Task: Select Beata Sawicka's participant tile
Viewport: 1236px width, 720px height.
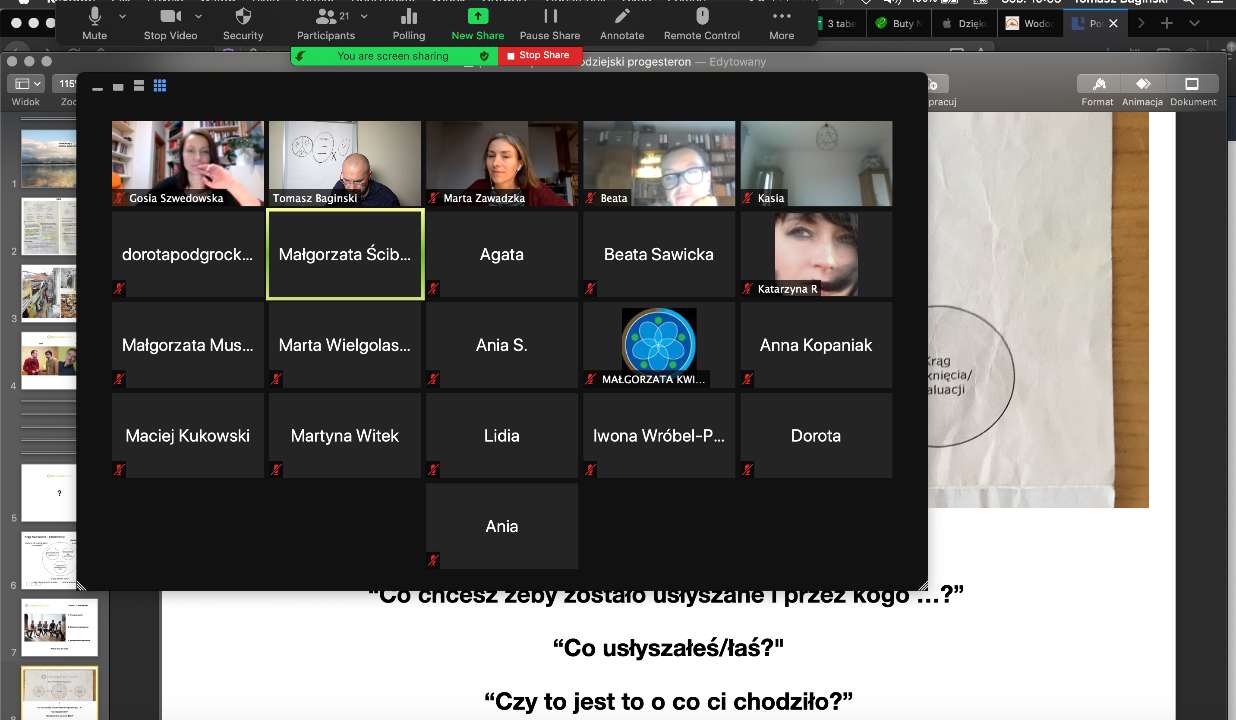Action: (x=659, y=254)
